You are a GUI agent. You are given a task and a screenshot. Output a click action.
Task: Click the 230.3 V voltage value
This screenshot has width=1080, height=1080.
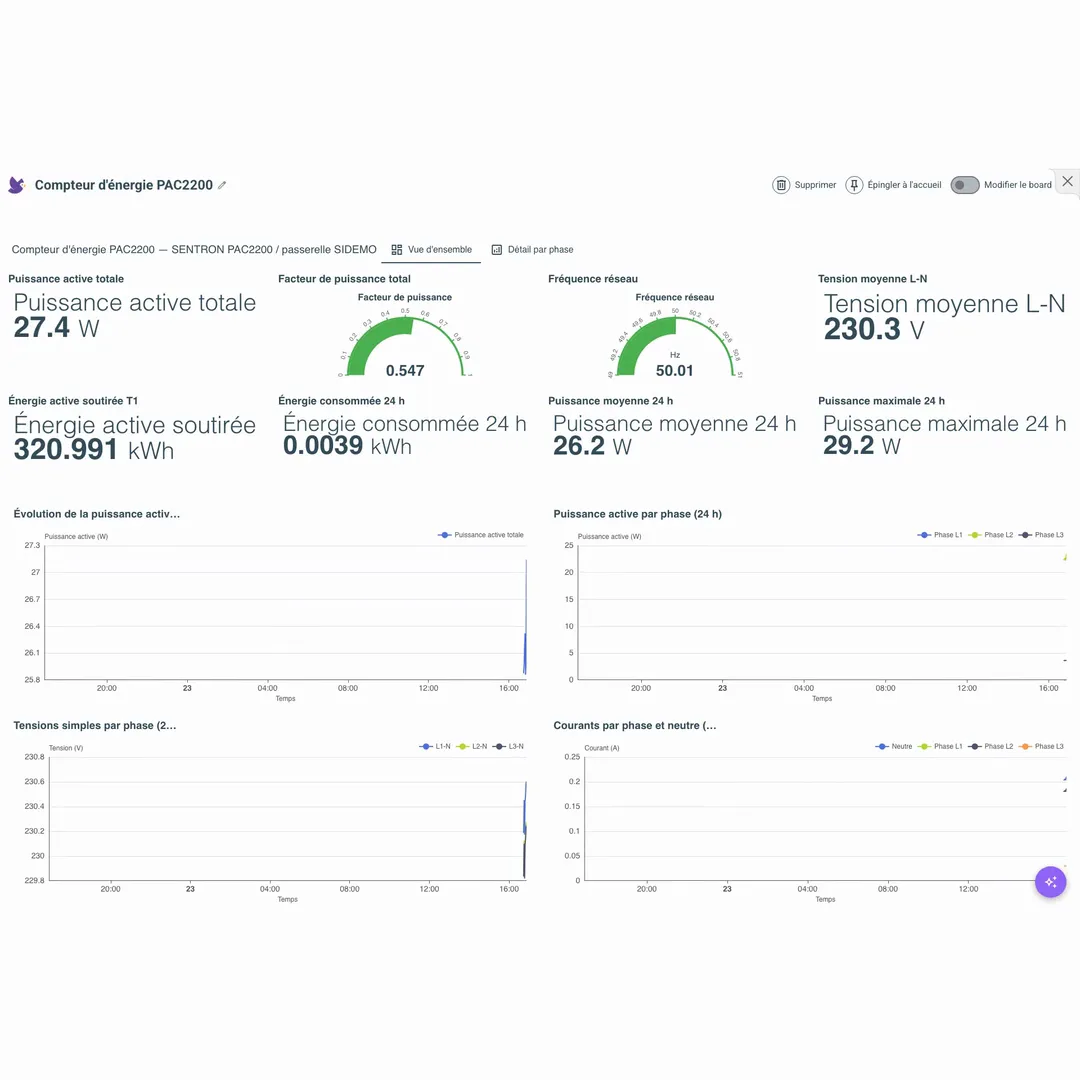click(x=874, y=329)
